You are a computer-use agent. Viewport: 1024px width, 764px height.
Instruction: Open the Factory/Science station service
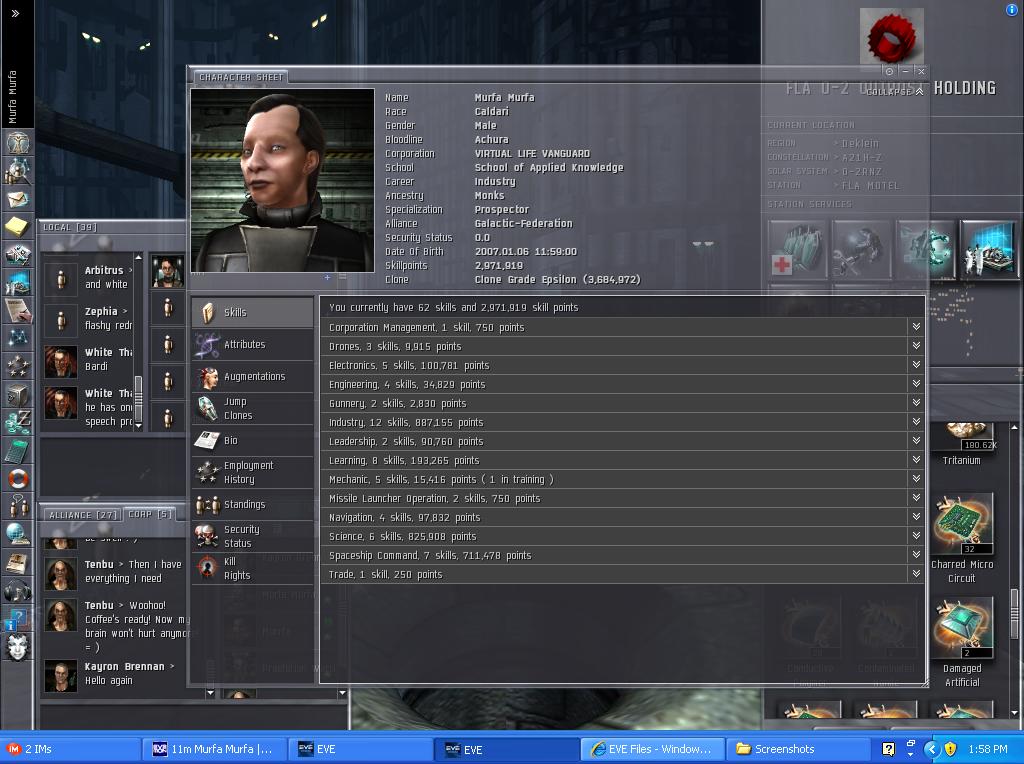(989, 249)
